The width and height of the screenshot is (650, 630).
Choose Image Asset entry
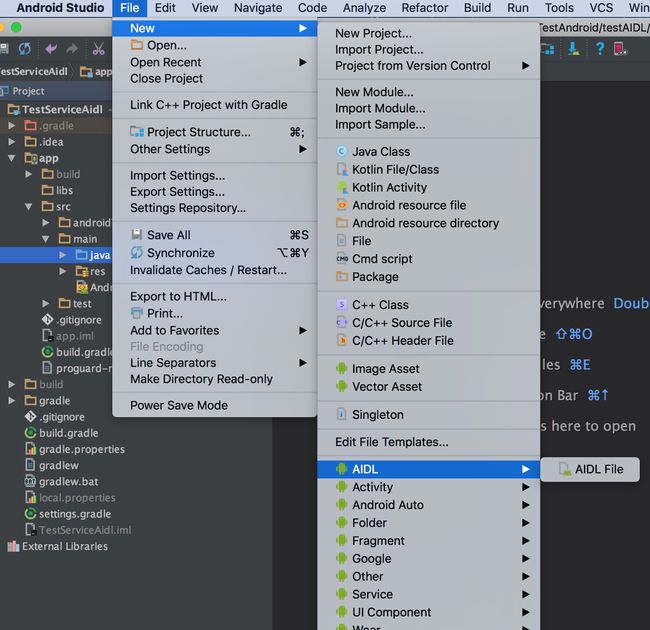429,368
